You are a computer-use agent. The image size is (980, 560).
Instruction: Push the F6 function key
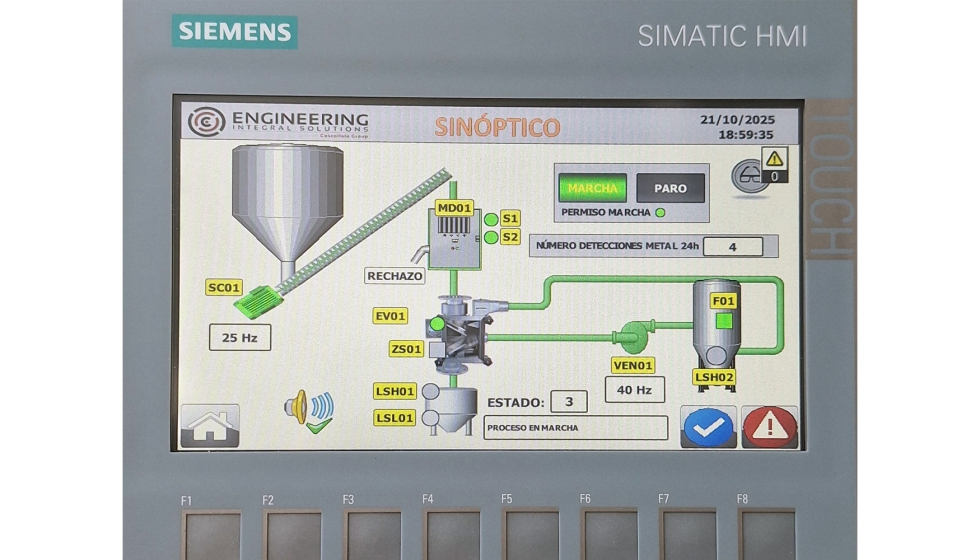point(610,534)
